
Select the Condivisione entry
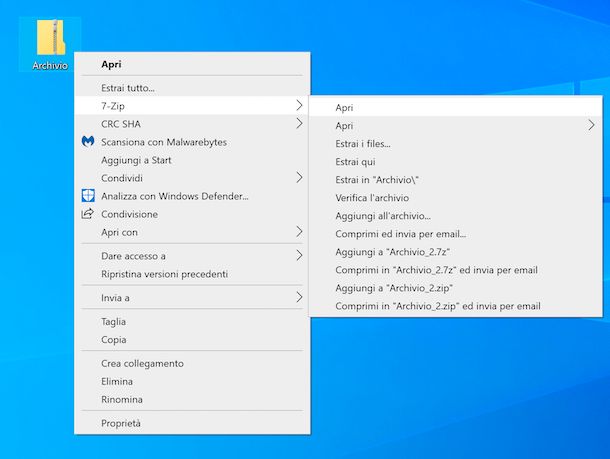[x=192, y=214]
